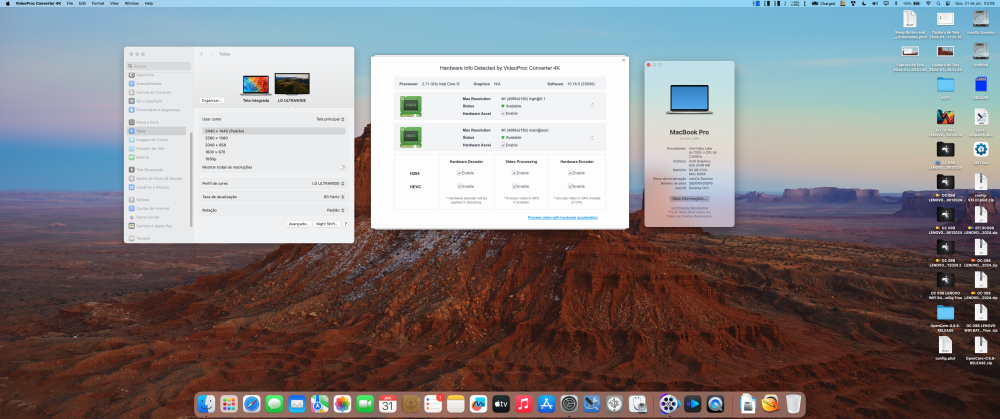Viewport: 1000px width, 419px height.
Task: Click the HEVC chip icon
Action: tap(410, 137)
